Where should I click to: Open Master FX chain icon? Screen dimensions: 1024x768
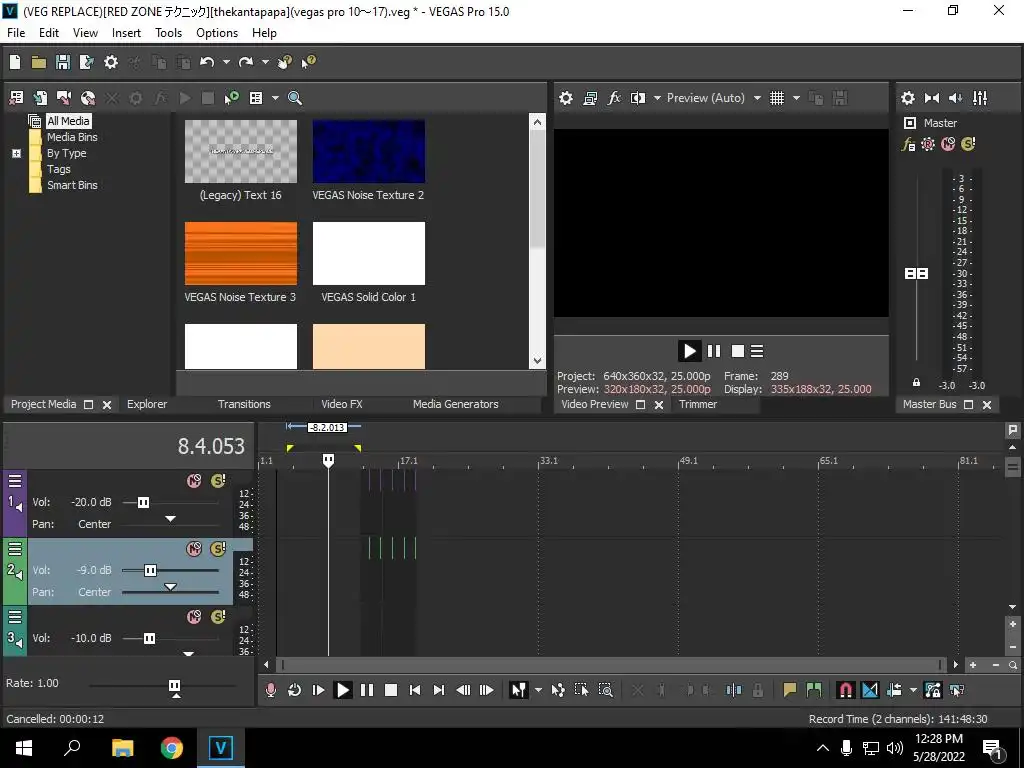coord(908,144)
